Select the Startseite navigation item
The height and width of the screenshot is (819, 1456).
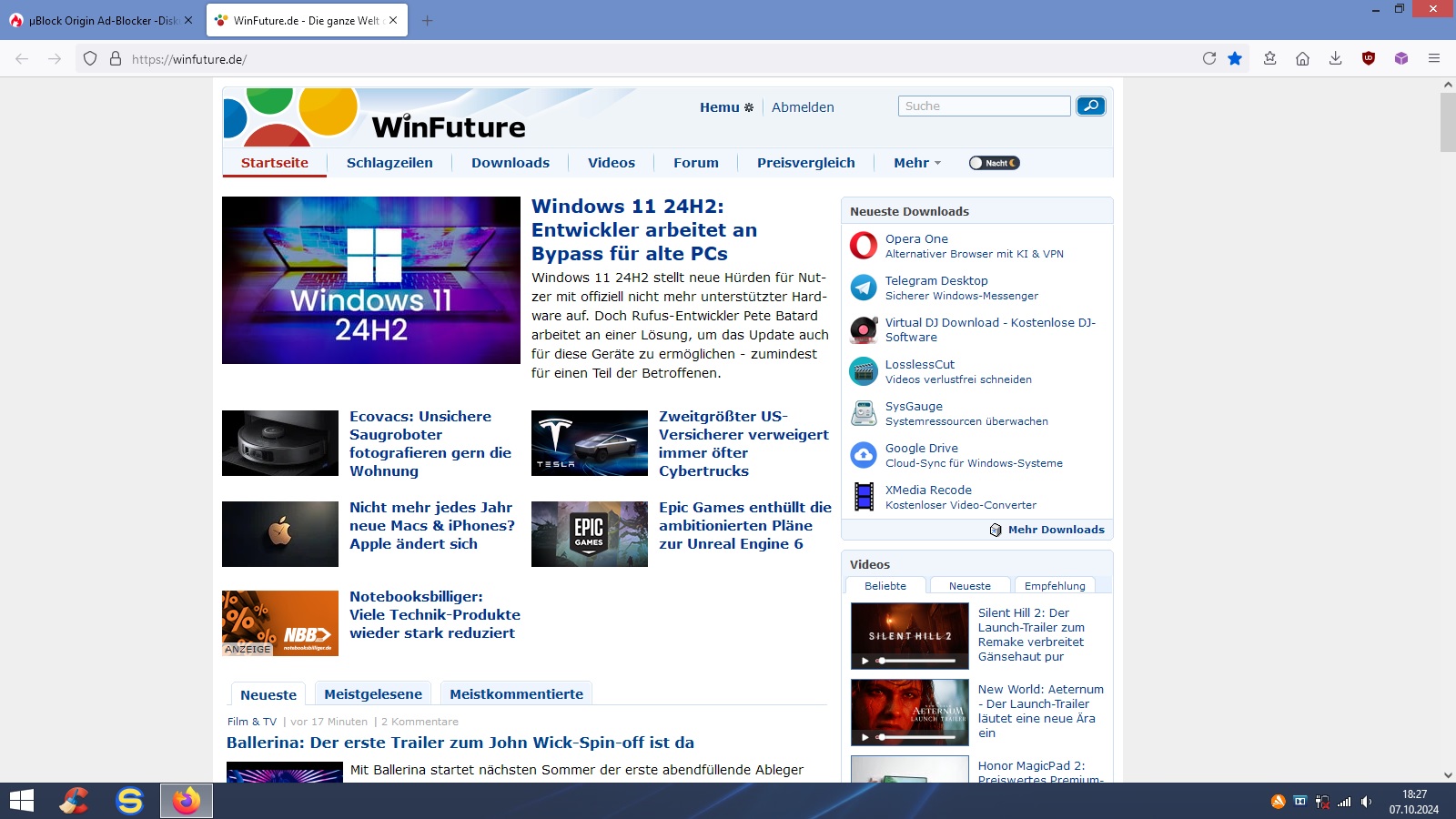[275, 163]
